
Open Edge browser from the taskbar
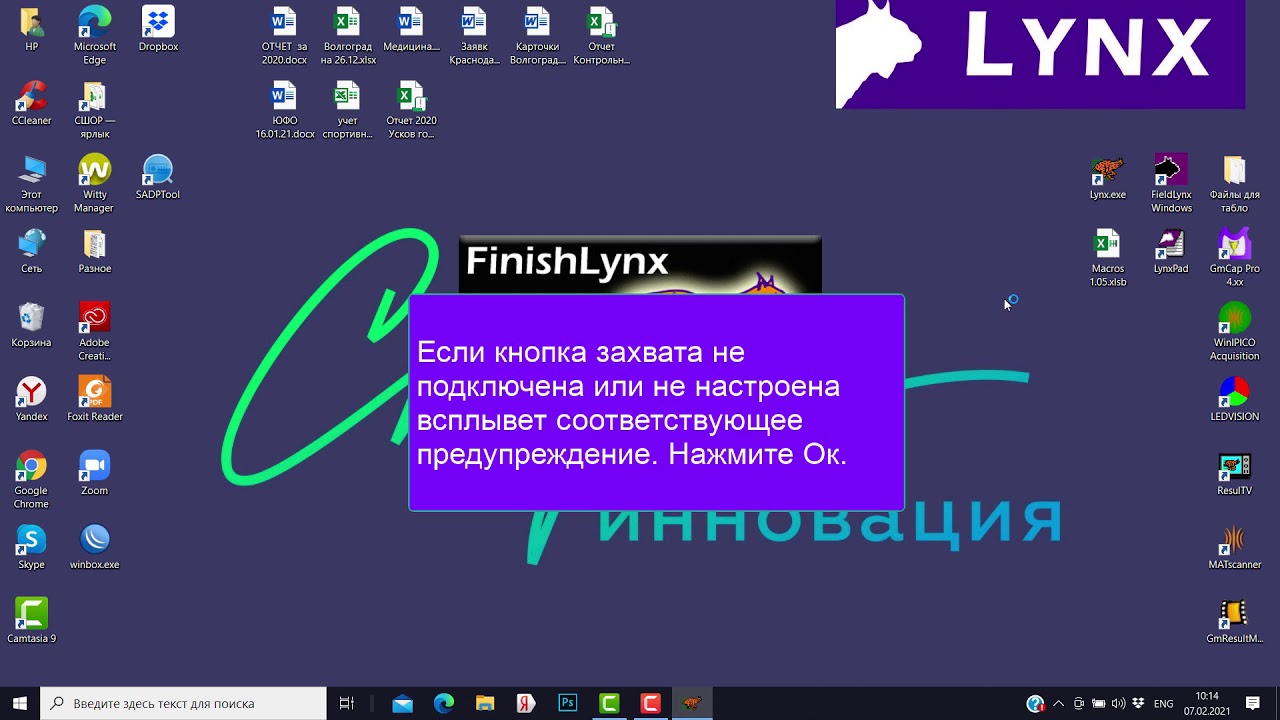(444, 703)
